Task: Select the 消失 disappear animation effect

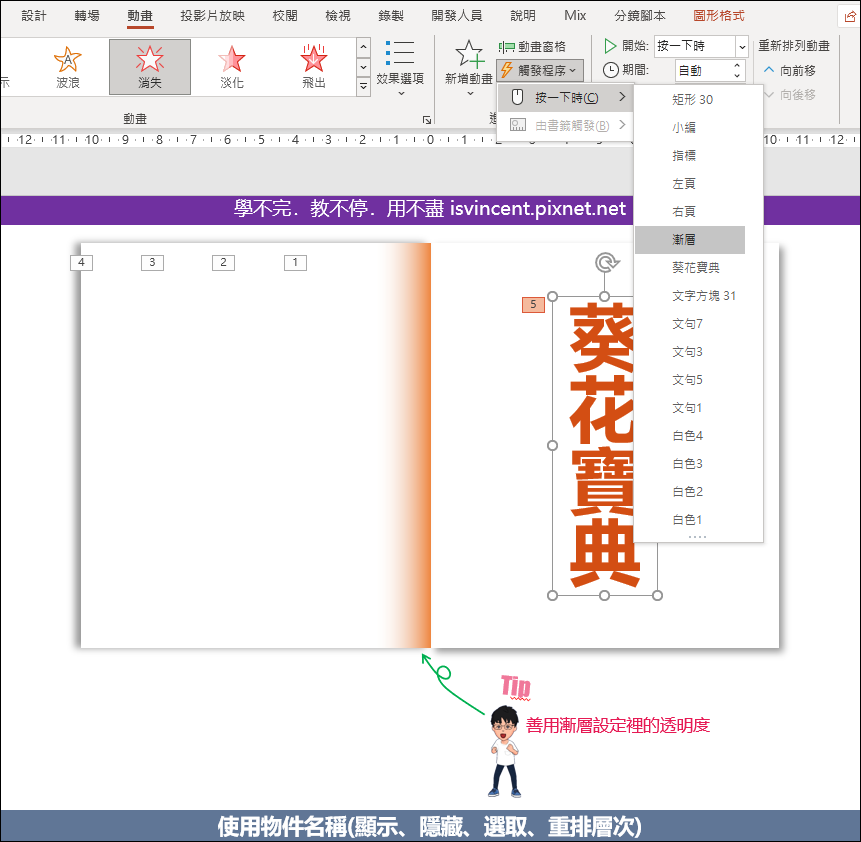Action: (x=150, y=67)
